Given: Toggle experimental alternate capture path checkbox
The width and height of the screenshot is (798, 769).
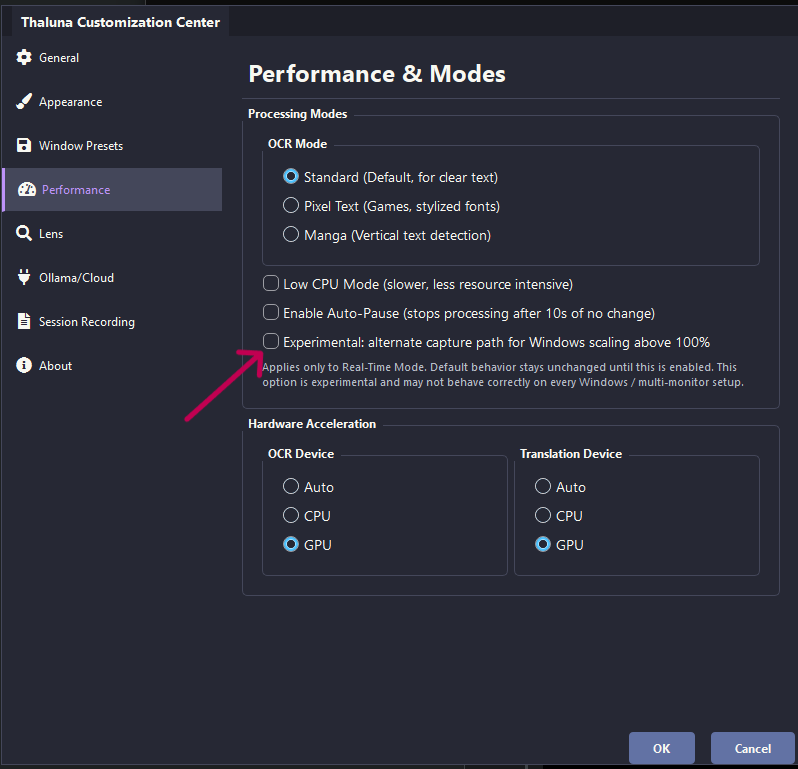Looking at the screenshot, I should 271,341.
